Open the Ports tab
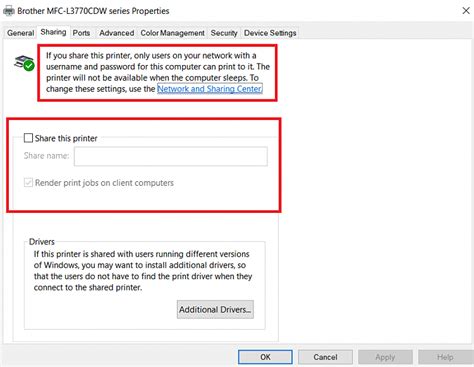Viewport: 474px width, 367px height. tap(81, 33)
